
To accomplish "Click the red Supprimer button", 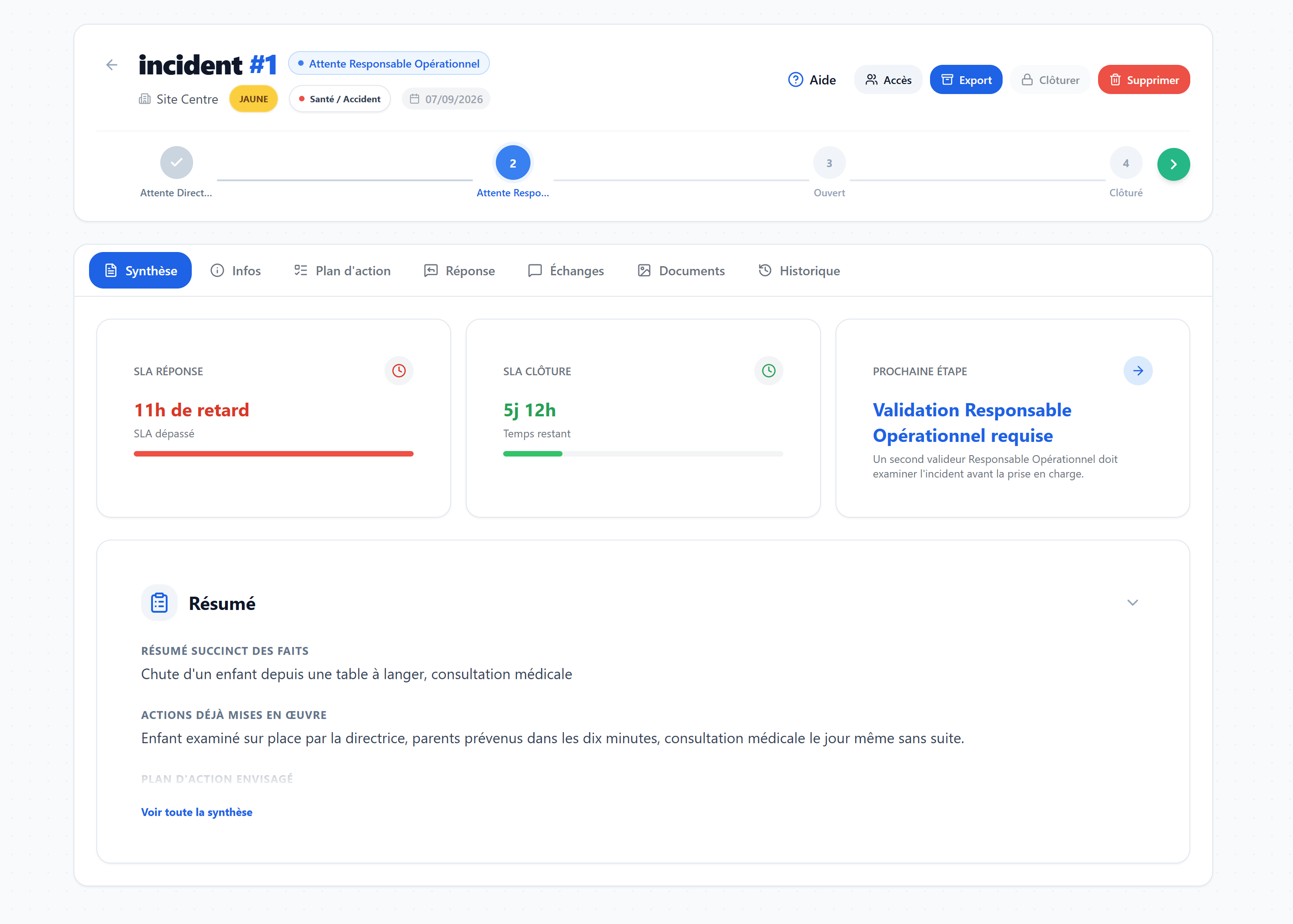I will pos(1143,79).
